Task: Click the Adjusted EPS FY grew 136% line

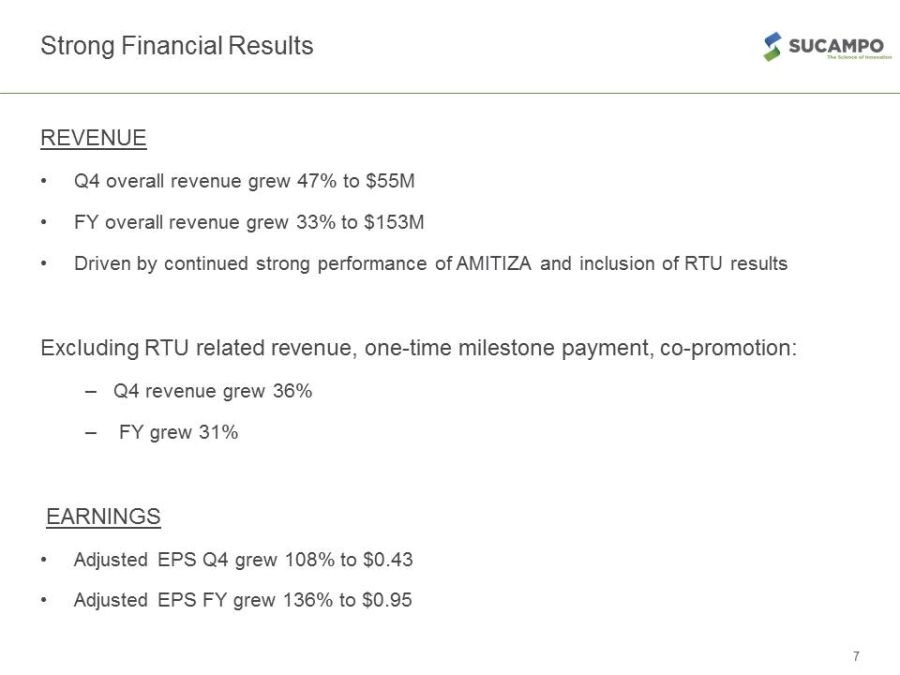Action: pos(243,601)
